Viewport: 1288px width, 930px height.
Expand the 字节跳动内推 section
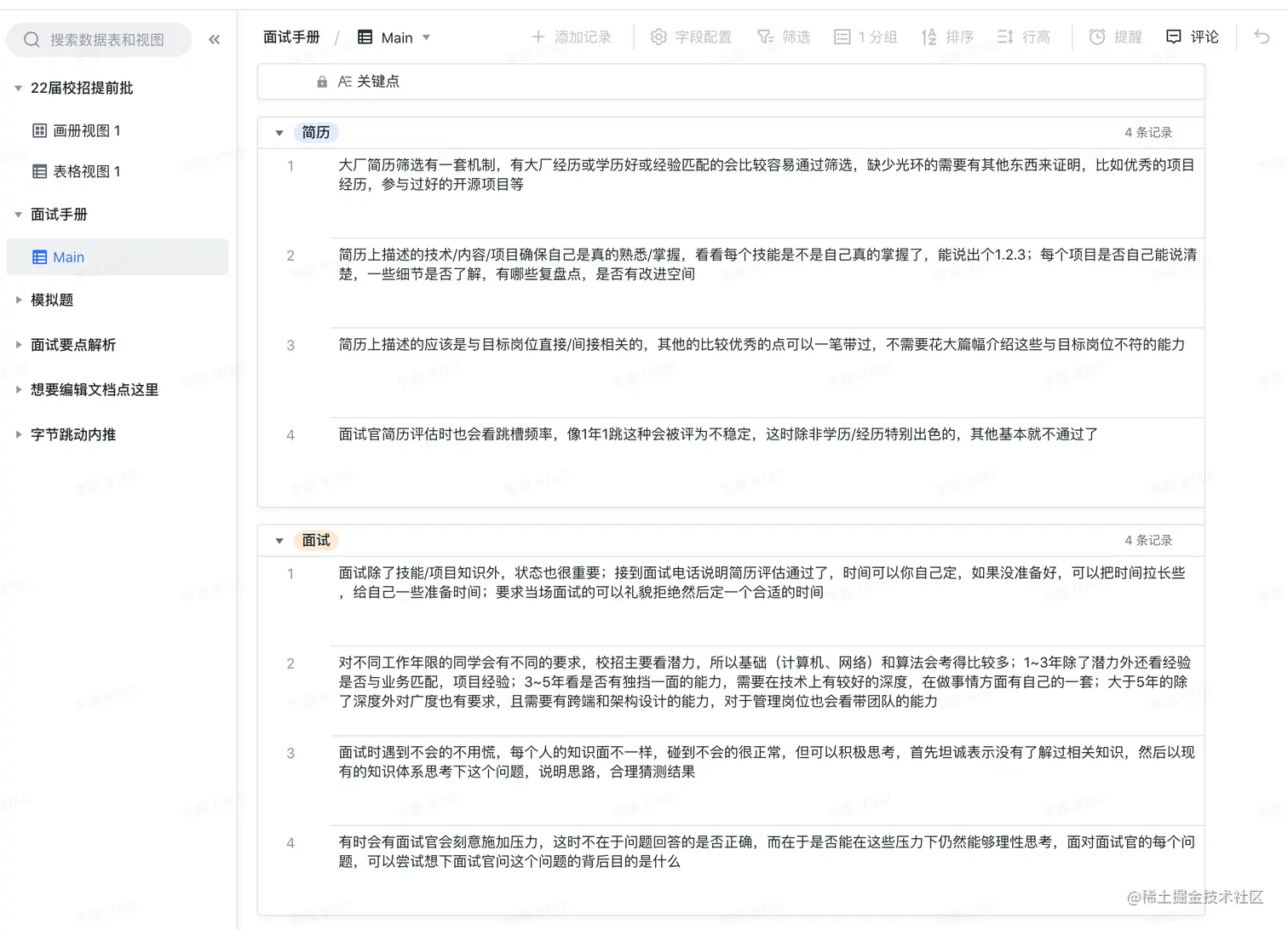[18, 434]
